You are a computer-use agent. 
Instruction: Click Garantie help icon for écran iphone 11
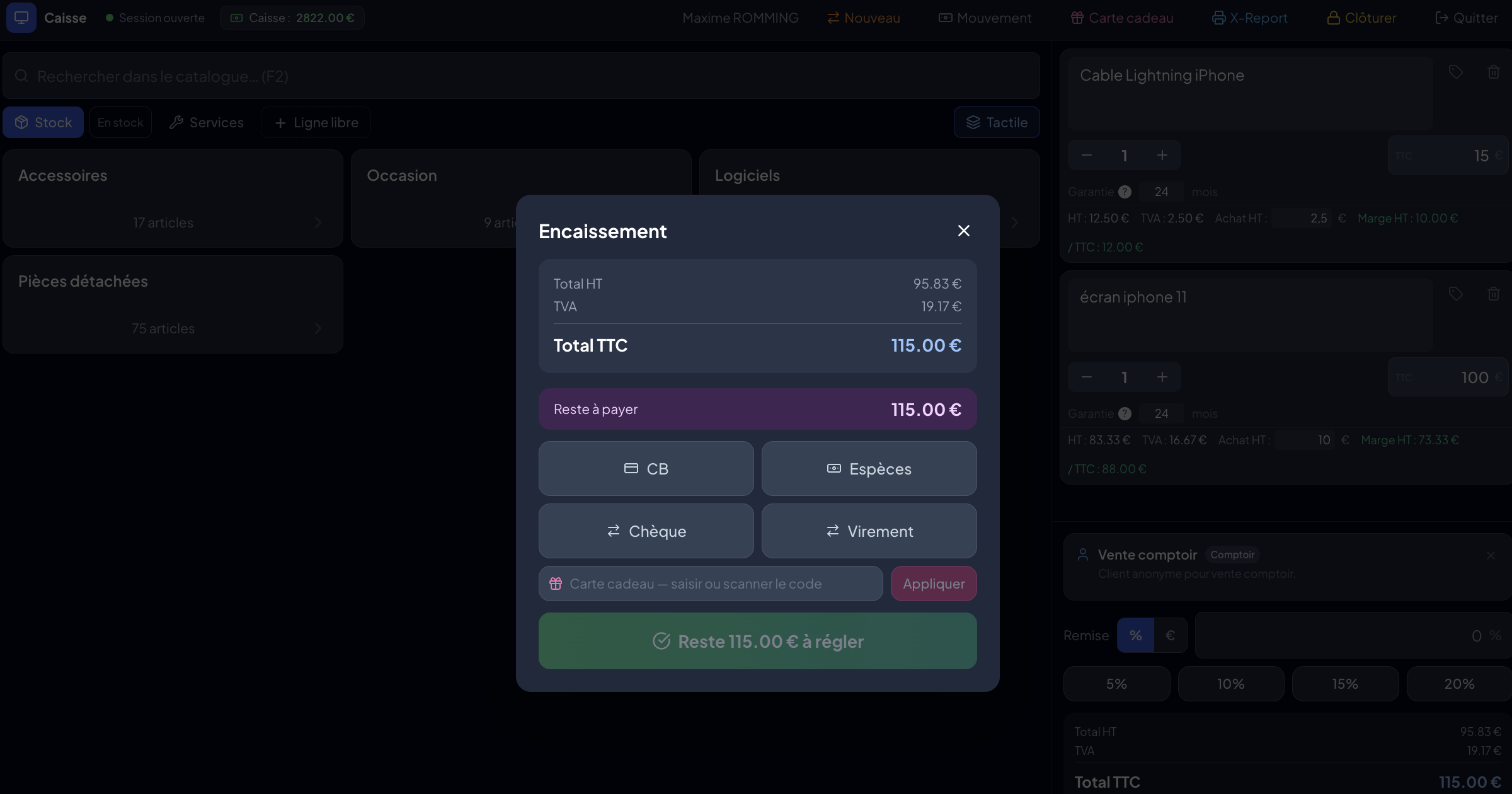[1125, 413]
